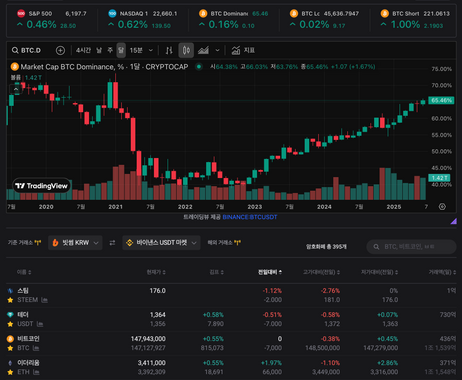Expand the chart style dropdown chevron
The width and height of the screenshot is (462, 380).
217,50
